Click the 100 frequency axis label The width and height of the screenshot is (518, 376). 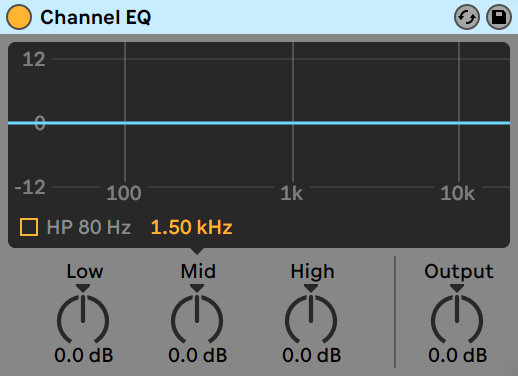point(124,193)
